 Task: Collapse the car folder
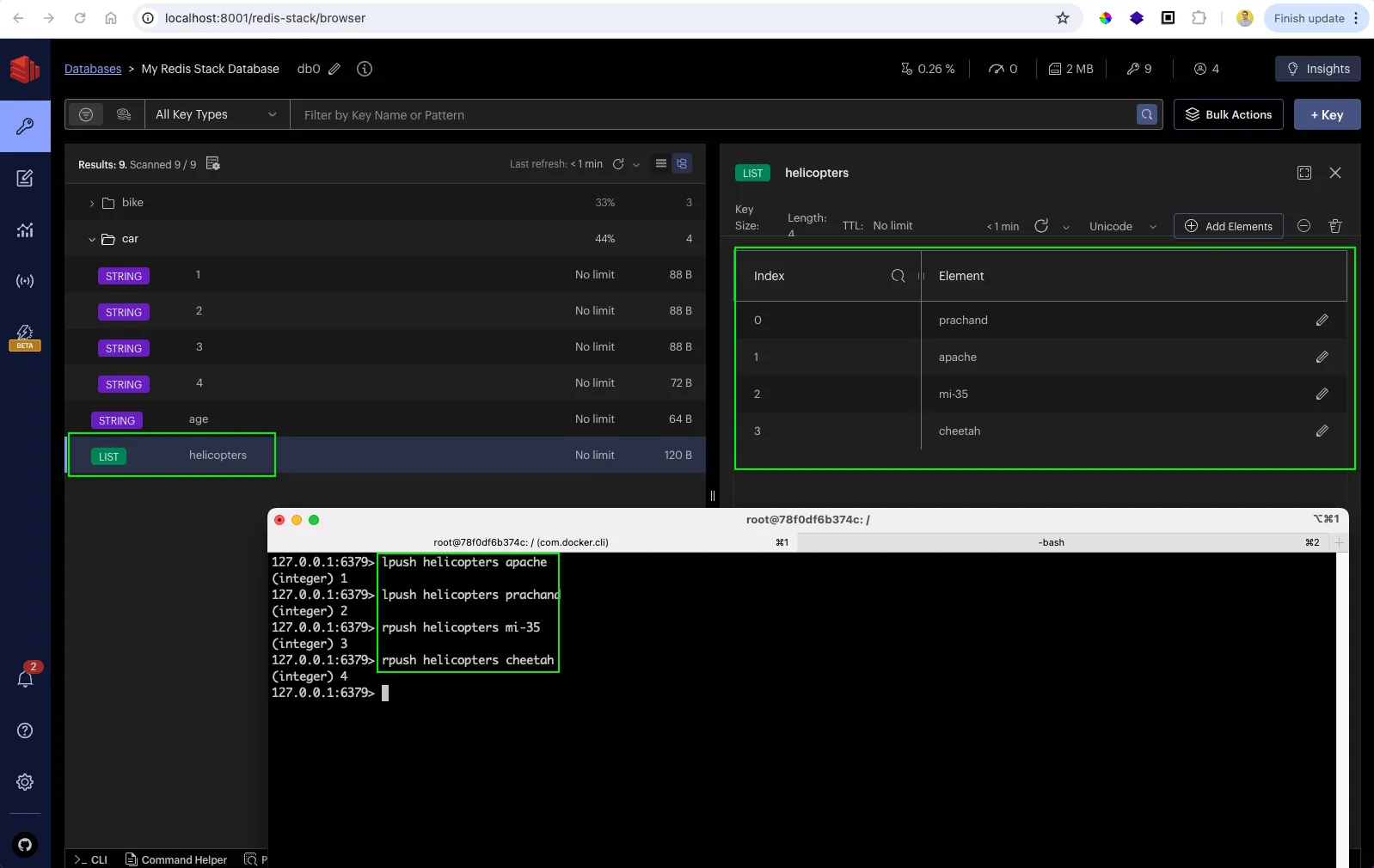92,240
